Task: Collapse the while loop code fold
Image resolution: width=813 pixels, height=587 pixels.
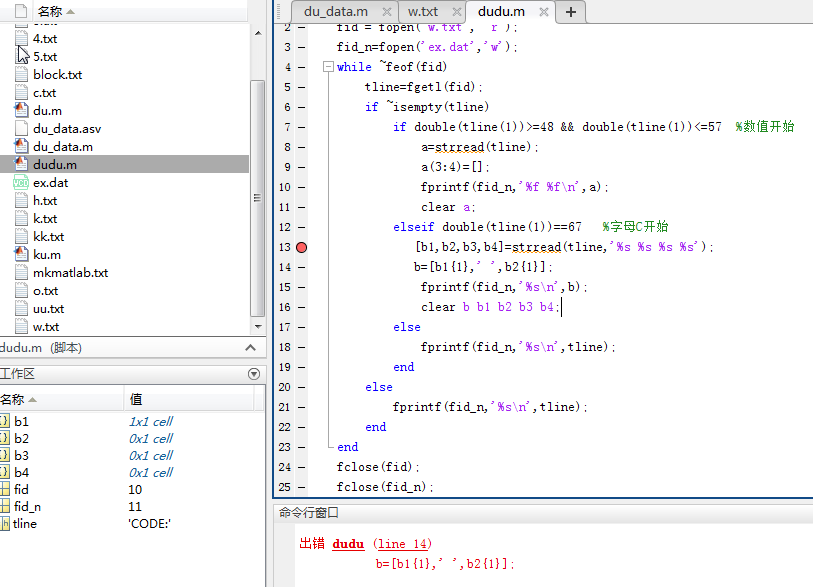Action: (x=328, y=67)
